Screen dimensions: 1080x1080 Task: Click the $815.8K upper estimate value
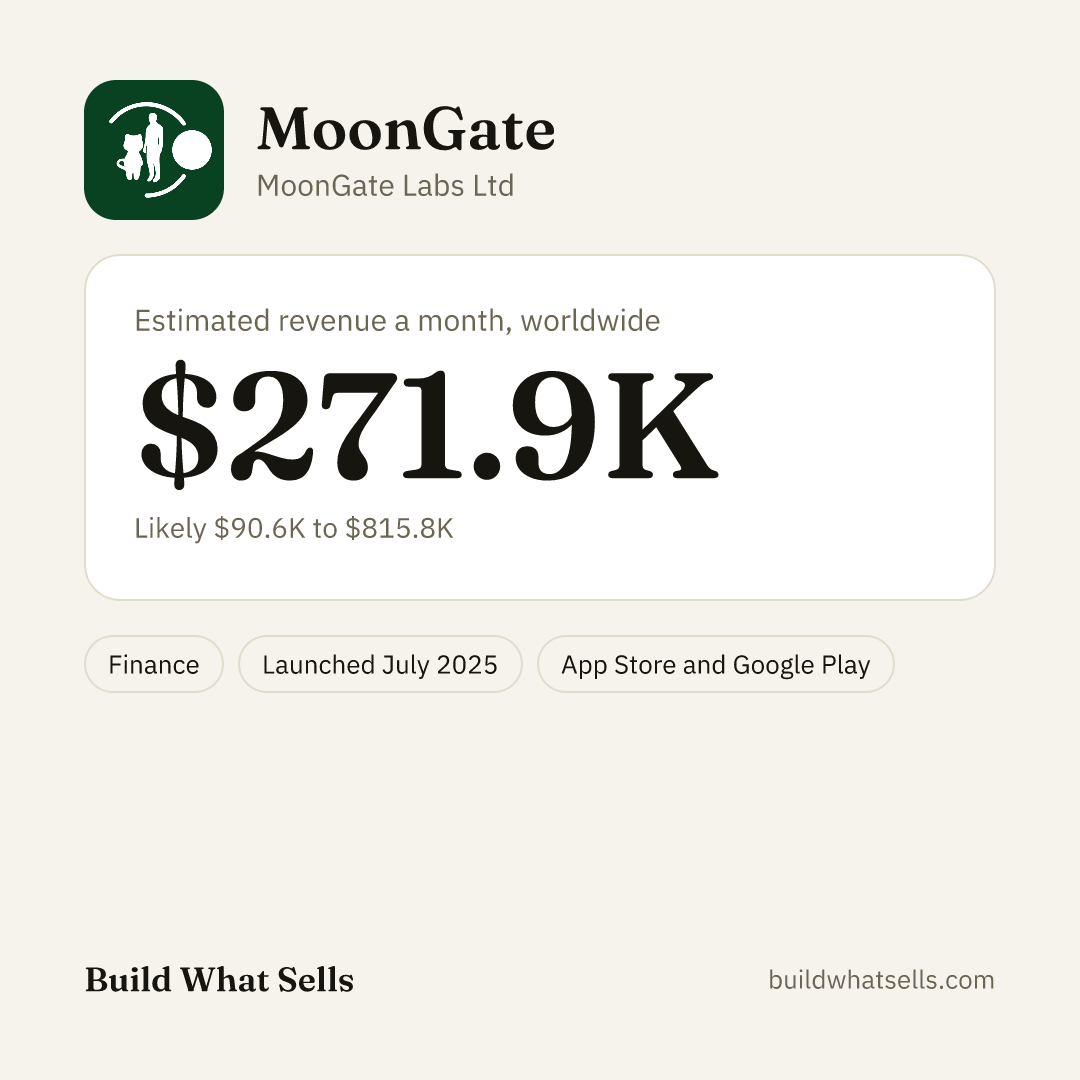(x=399, y=528)
